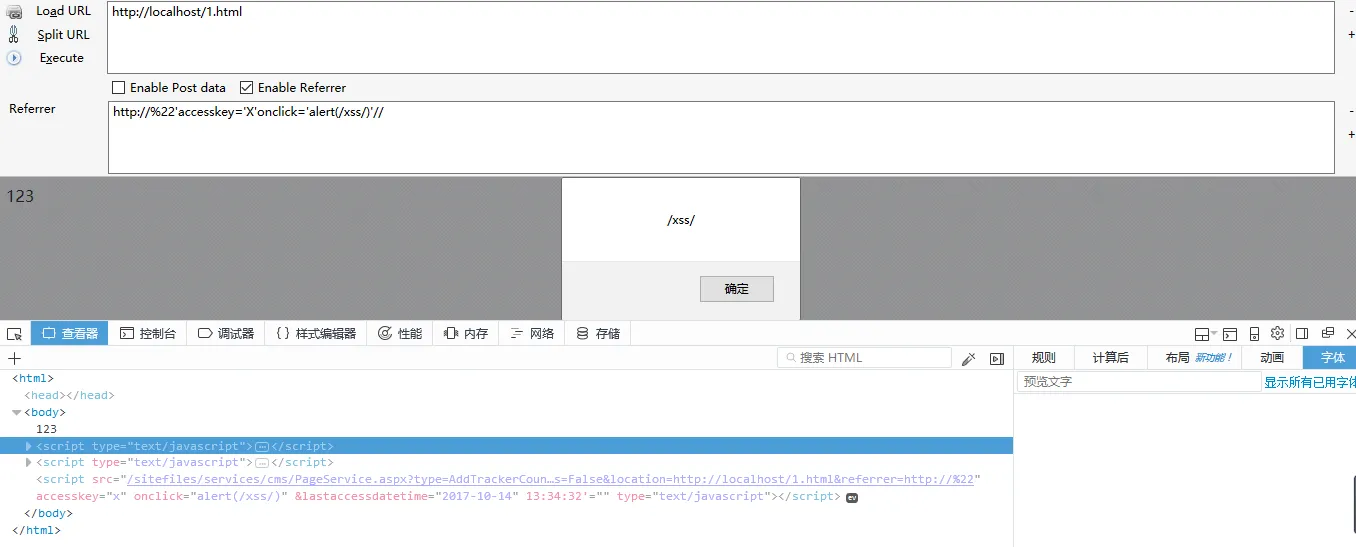1356x547 pixels.
Task: Click the Split URL scissors icon
Action: tap(14, 34)
